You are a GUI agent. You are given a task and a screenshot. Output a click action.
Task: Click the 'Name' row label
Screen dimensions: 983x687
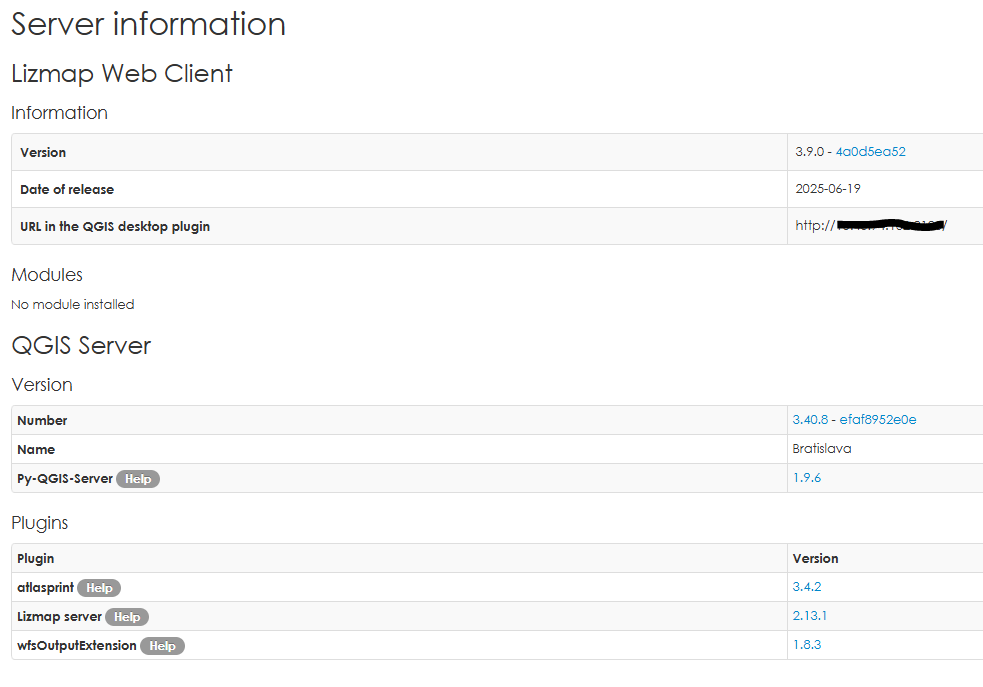click(x=36, y=449)
